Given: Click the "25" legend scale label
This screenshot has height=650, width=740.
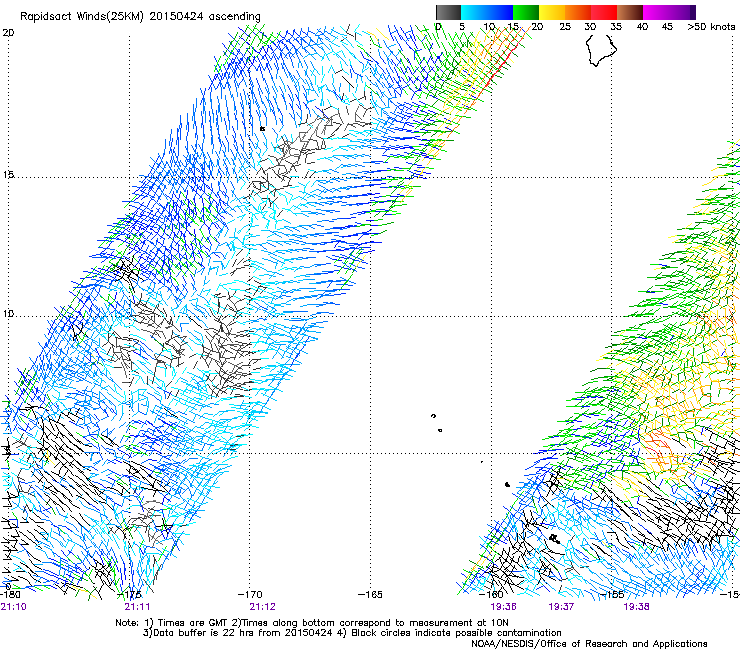Looking at the screenshot, I should point(565,27).
